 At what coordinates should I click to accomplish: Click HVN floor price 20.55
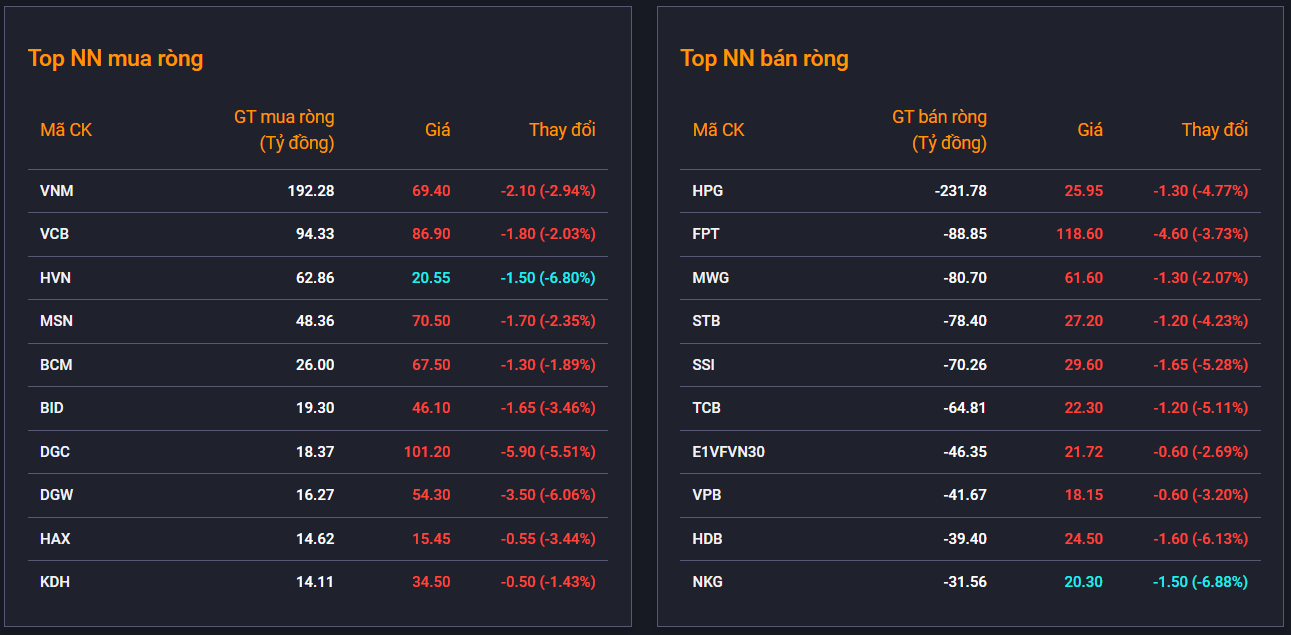(x=431, y=278)
